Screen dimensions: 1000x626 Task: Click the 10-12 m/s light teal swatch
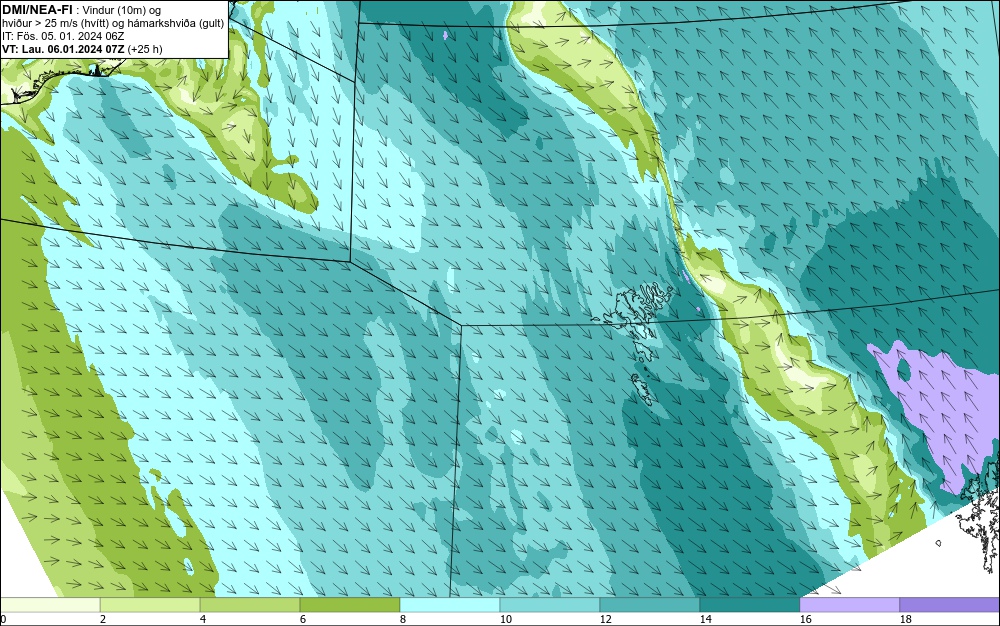(550, 605)
